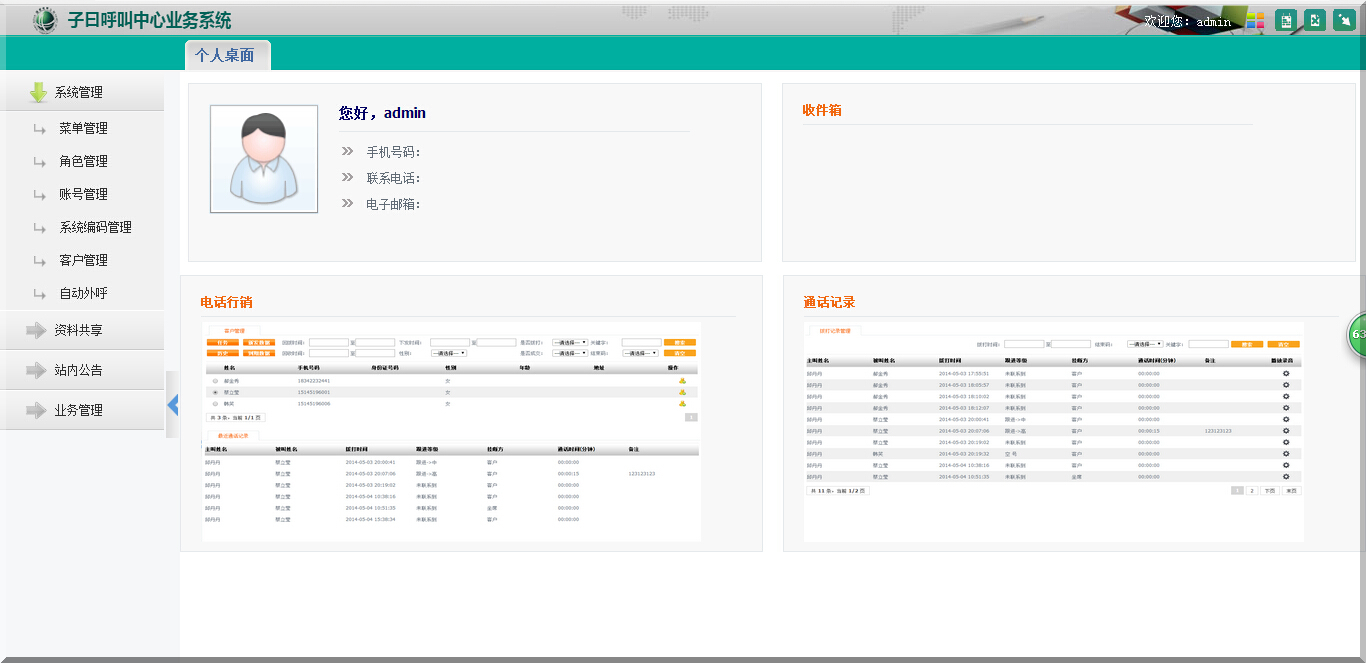Select 账号管理 from the sidebar menu
Image resolution: width=1366 pixels, height=663 pixels.
pos(83,194)
